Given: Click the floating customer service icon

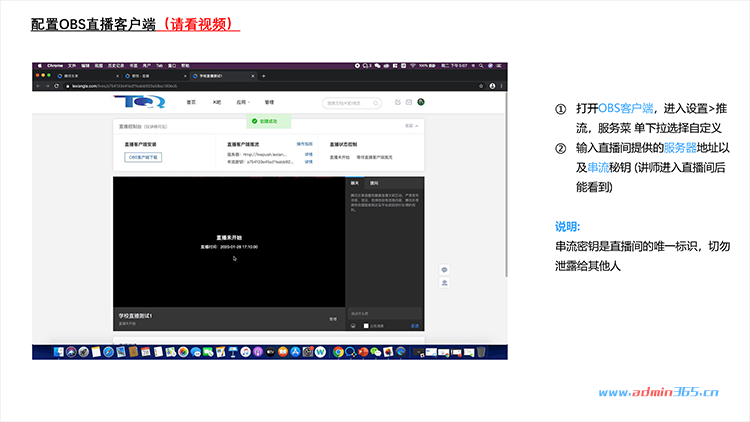Looking at the screenshot, I should 444,283.
